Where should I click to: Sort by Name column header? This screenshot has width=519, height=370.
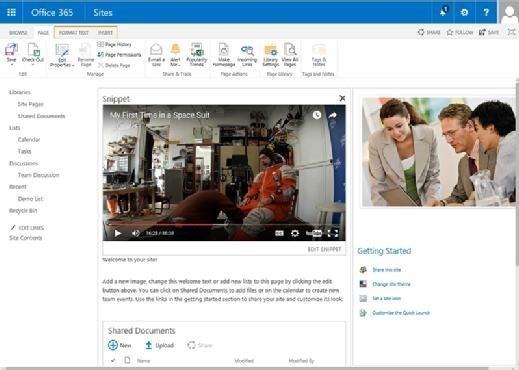click(x=143, y=361)
